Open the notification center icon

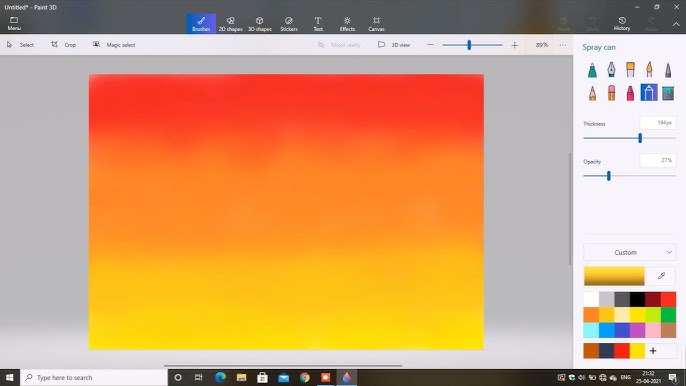pyautogui.click(x=673, y=377)
